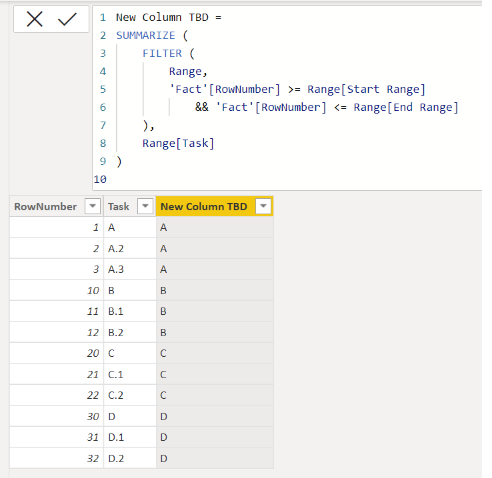Select the Task cell A.2
Screen dimensions: 492x478
tap(130, 248)
